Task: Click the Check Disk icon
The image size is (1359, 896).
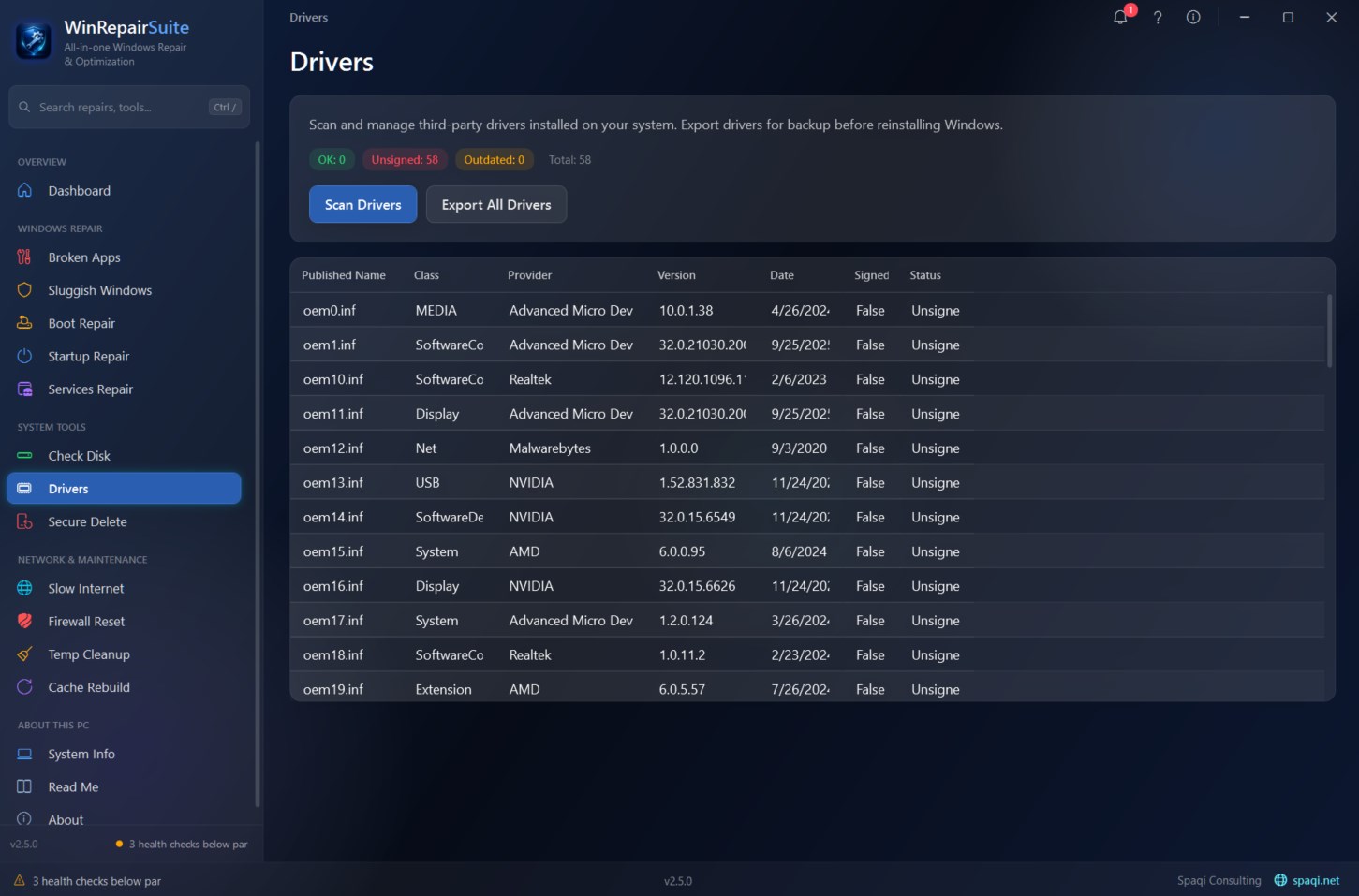Action: (x=25, y=455)
